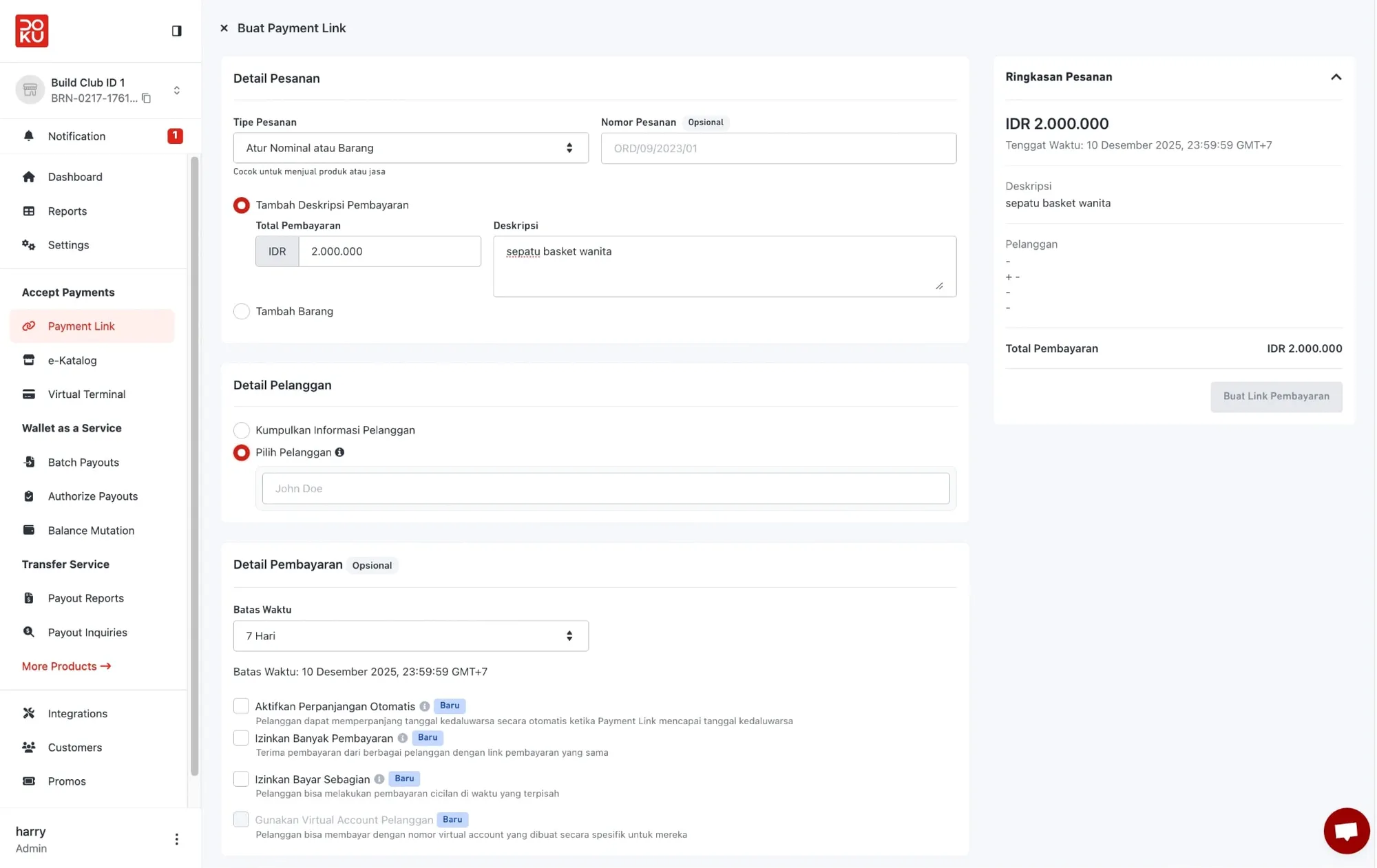Click the Buat Link Pembayaran button
The width and height of the screenshot is (1377, 868).
[x=1276, y=396]
